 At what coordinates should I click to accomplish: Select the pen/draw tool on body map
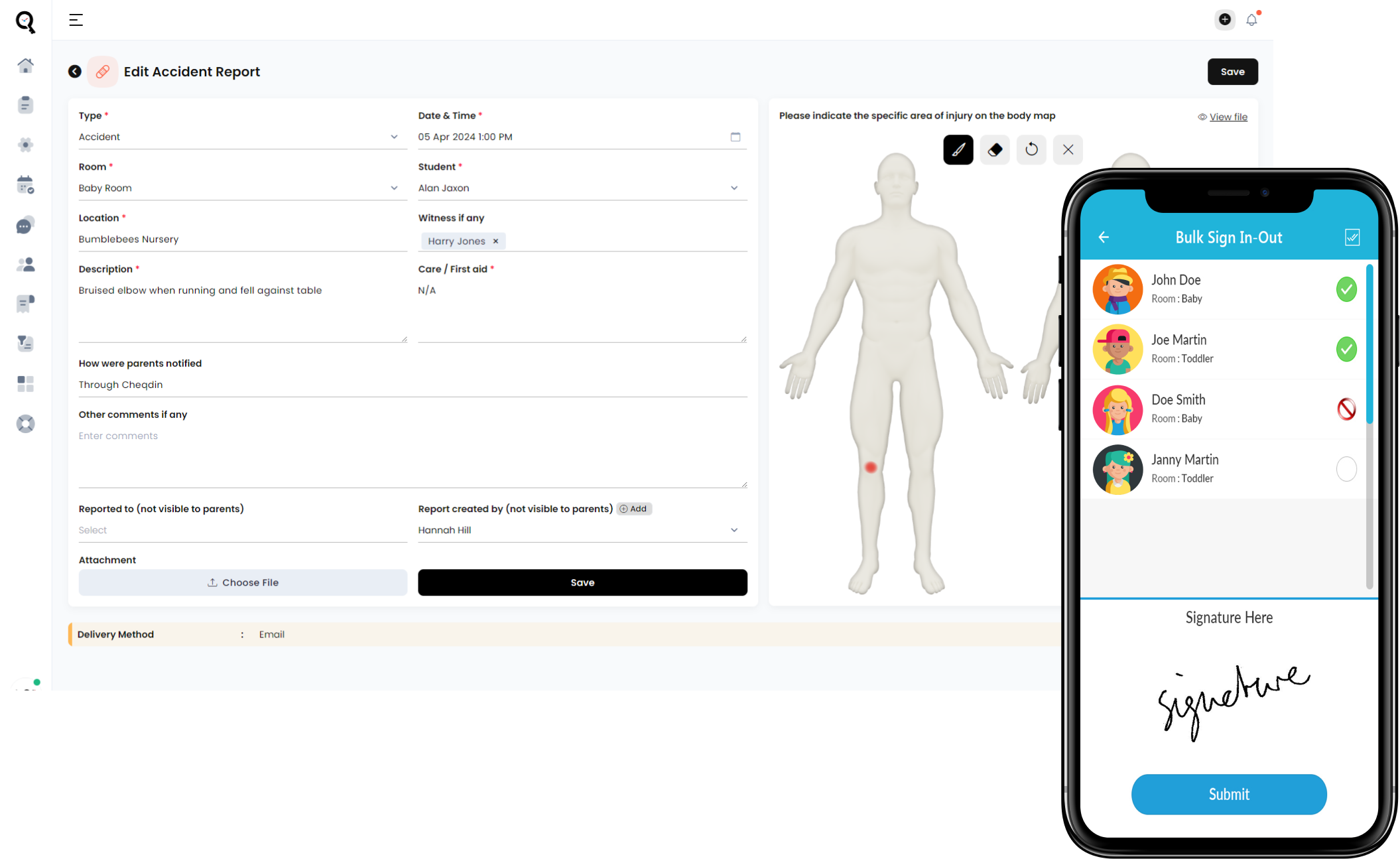[x=958, y=149]
